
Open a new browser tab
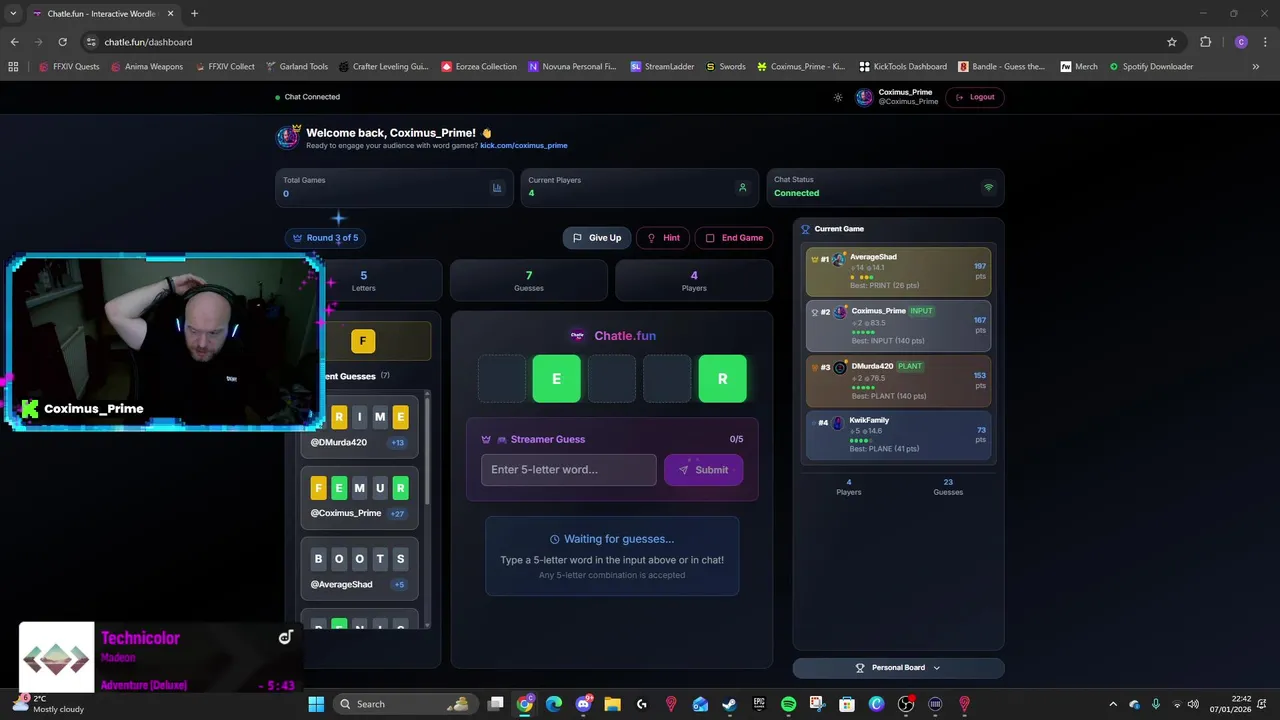[194, 14]
